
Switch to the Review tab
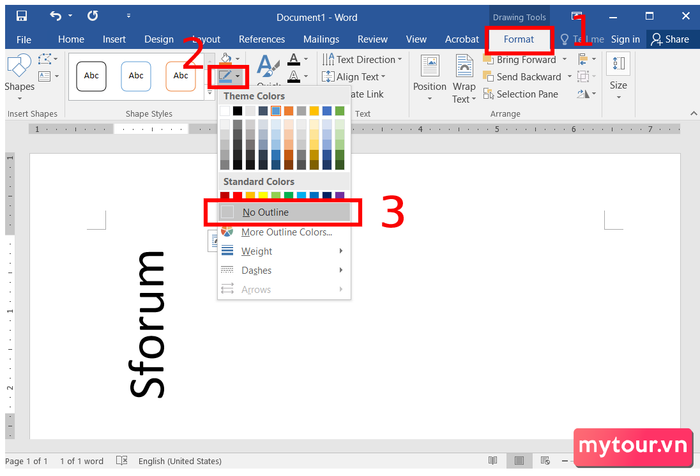(372, 39)
